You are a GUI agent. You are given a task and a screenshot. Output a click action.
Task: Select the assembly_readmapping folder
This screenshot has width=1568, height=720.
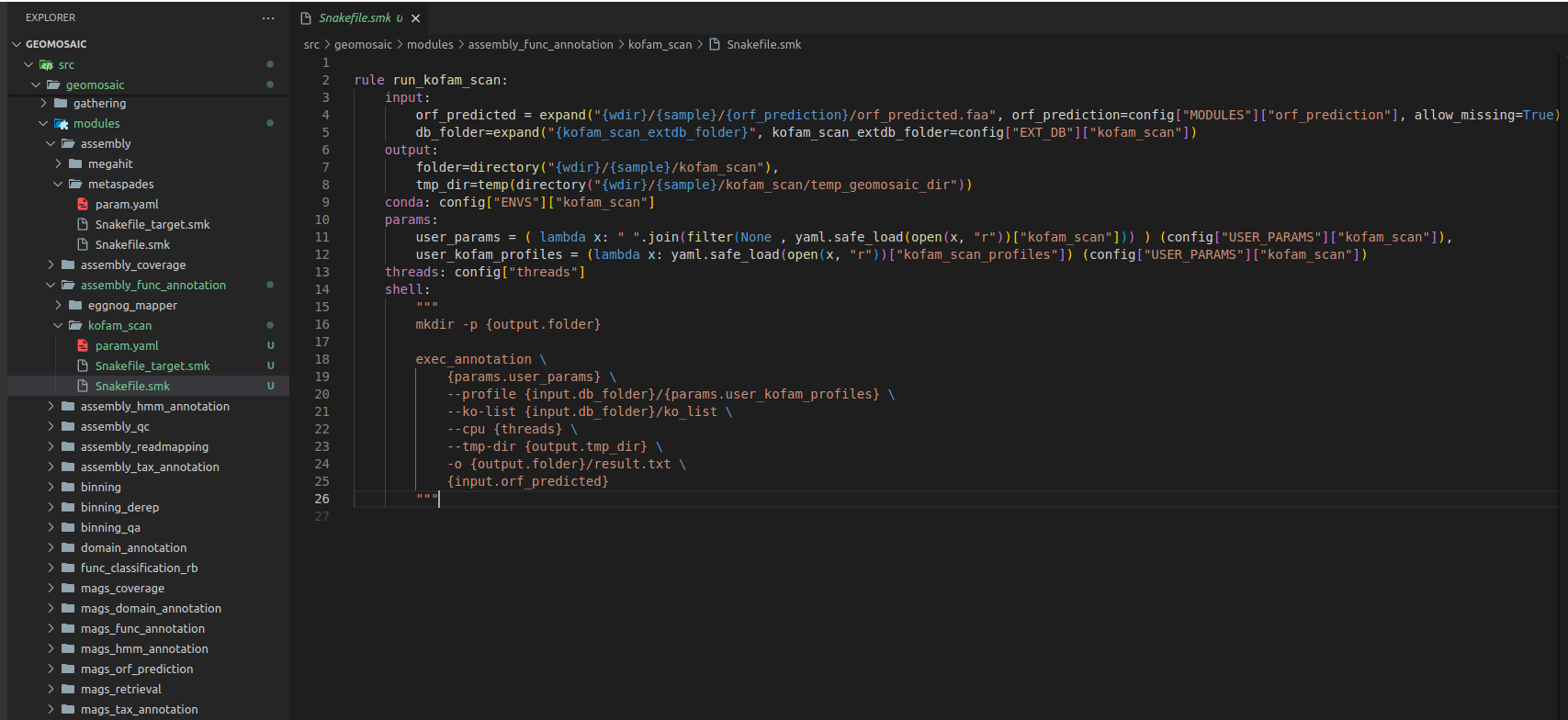148,446
